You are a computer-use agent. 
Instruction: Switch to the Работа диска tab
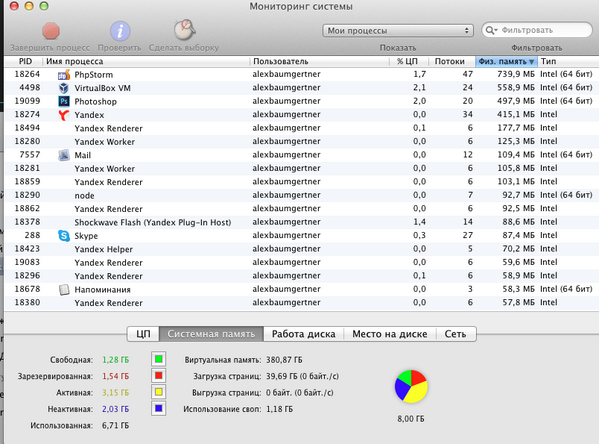[304, 334]
